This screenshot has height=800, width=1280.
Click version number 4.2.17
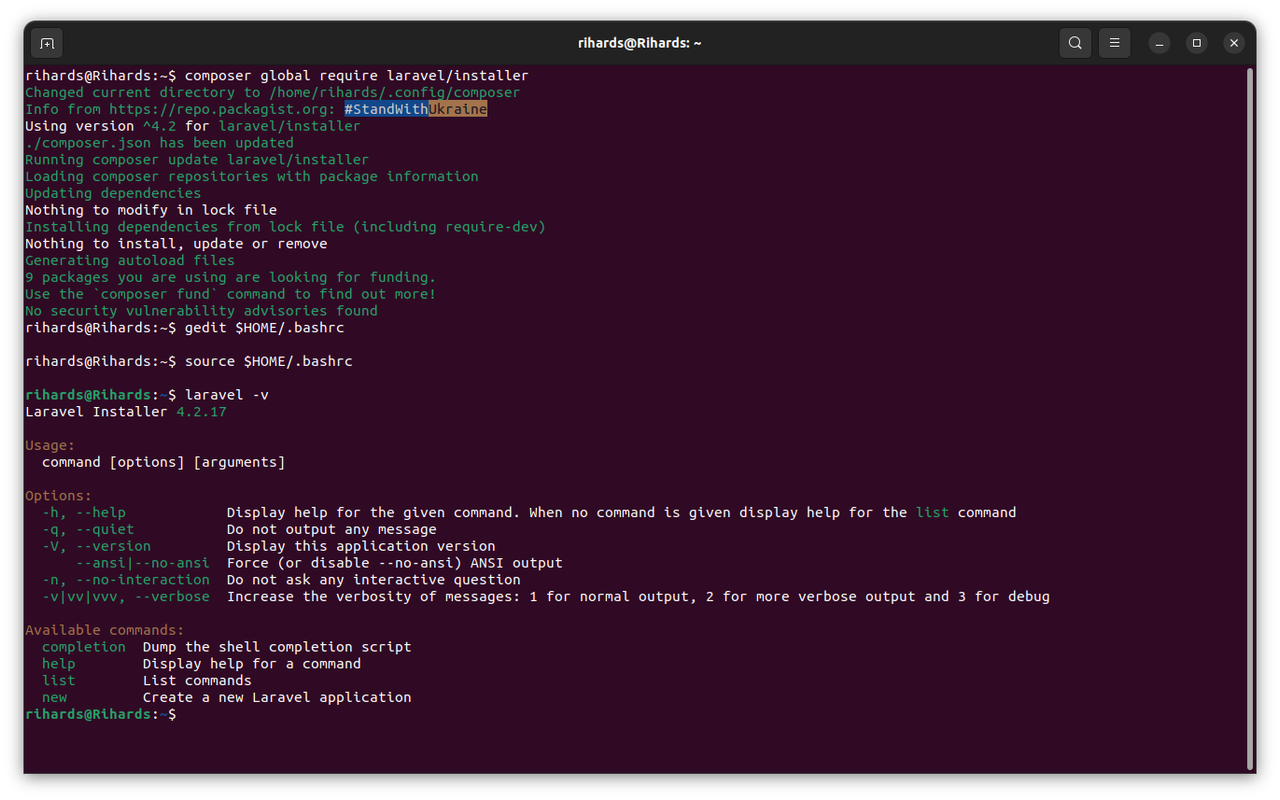202,412
